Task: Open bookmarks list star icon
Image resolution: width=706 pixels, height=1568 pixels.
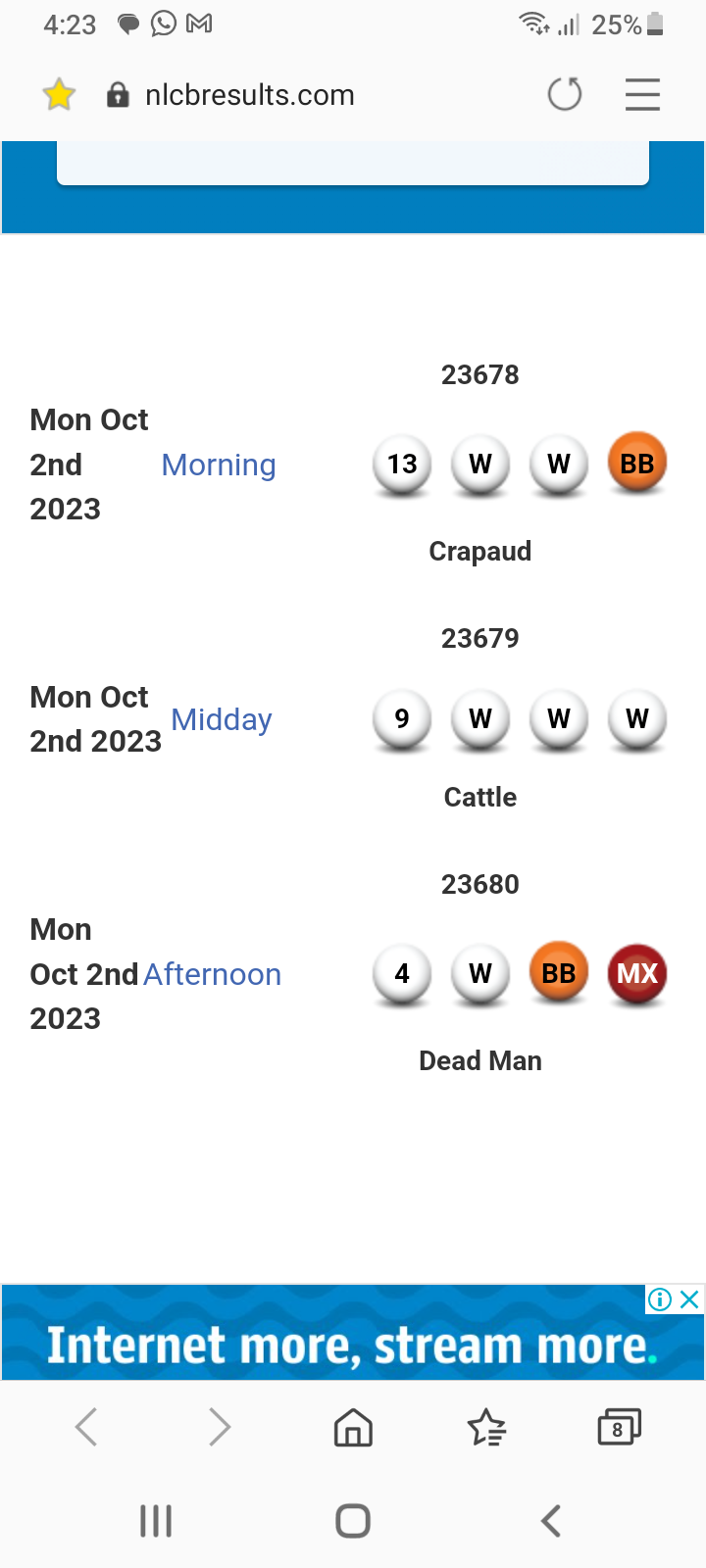Action: (486, 1428)
